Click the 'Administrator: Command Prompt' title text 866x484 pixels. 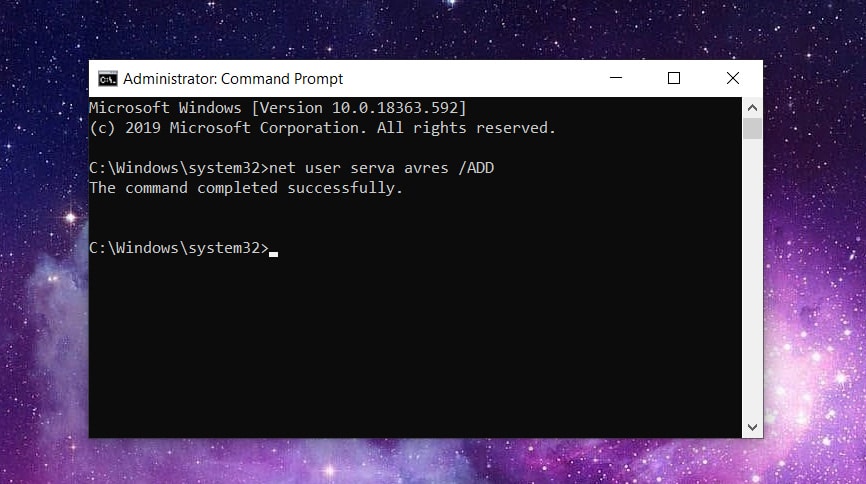click(x=233, y=79)
